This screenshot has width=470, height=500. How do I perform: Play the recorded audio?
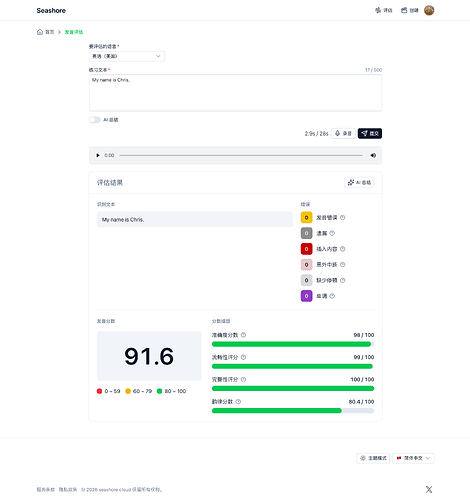click(x=98, y=155)
